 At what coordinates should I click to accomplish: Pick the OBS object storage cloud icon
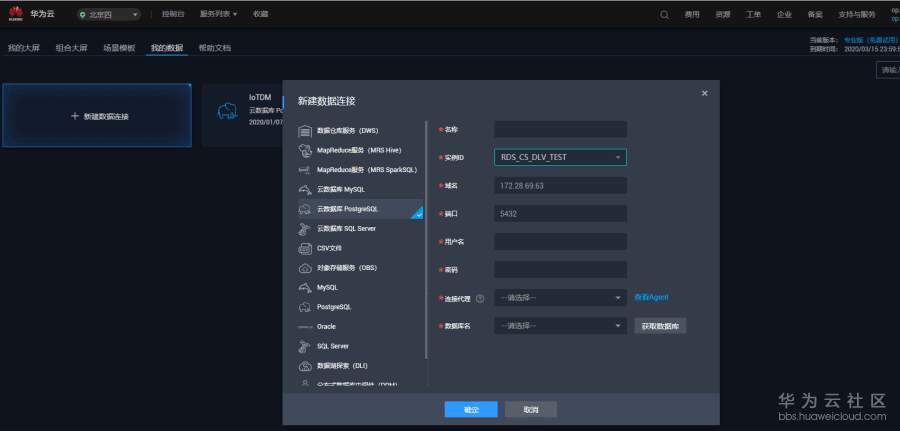[305, 268]
